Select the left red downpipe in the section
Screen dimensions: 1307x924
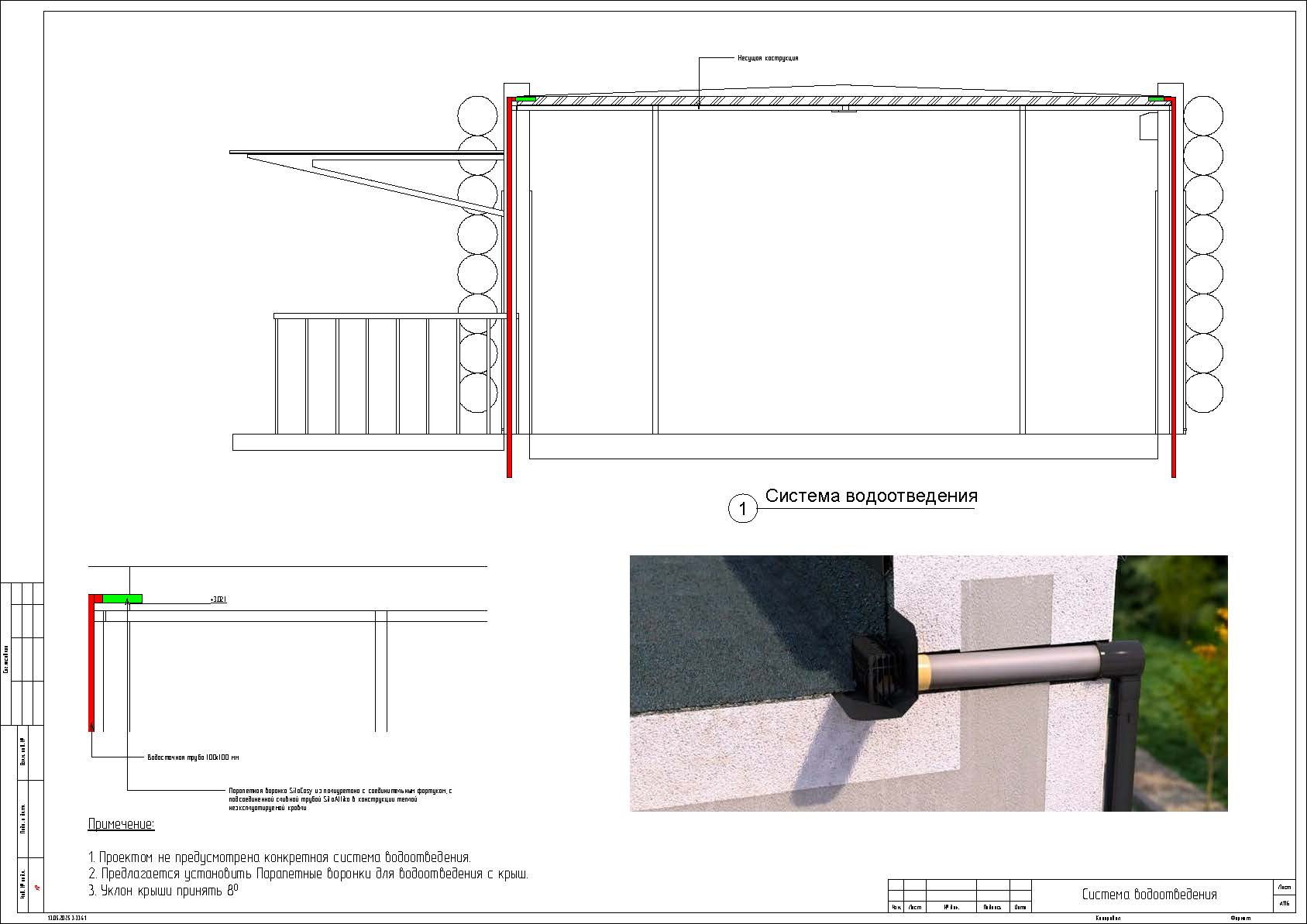[509, 287]
